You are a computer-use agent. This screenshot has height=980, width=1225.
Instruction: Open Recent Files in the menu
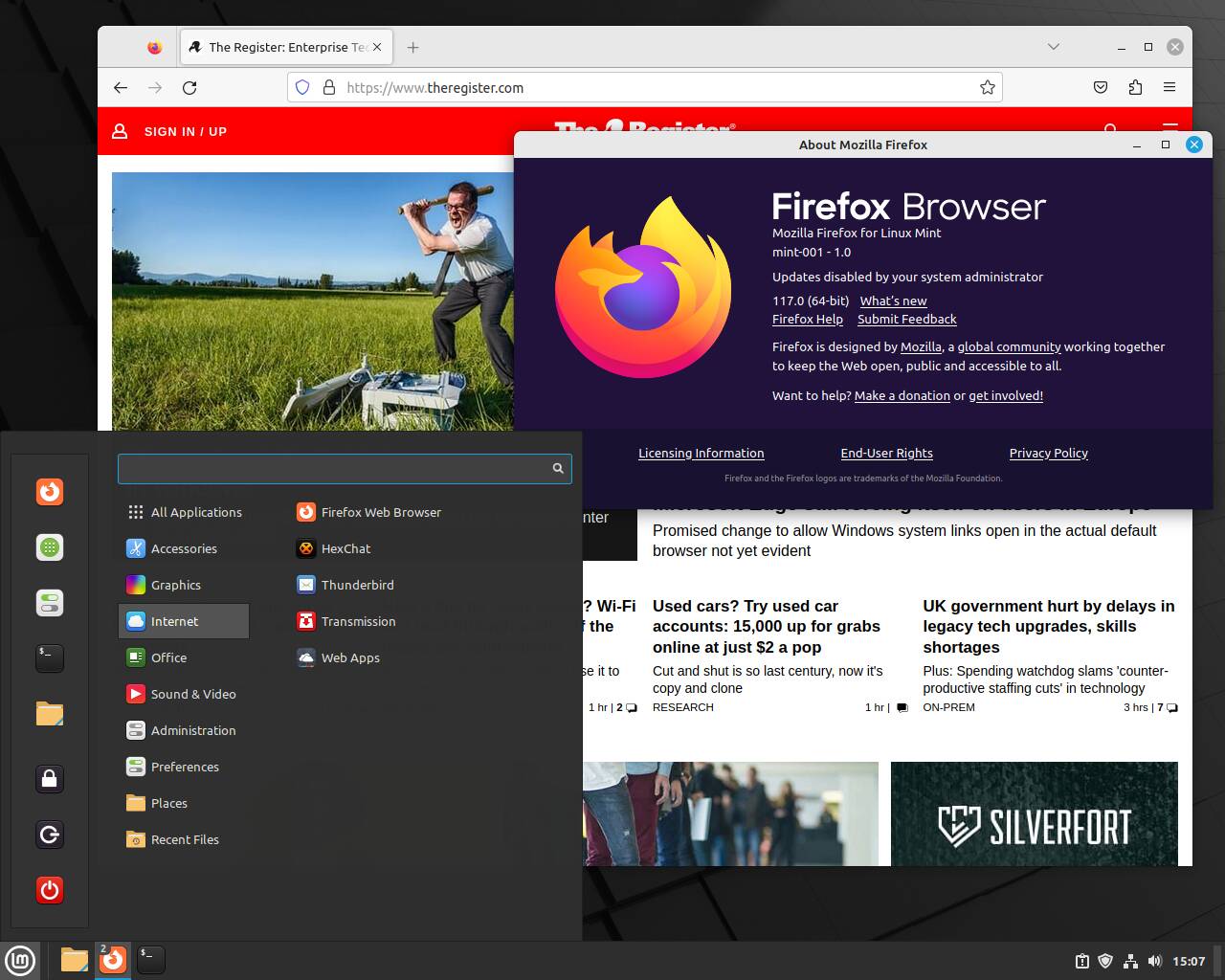pos(184,839)
